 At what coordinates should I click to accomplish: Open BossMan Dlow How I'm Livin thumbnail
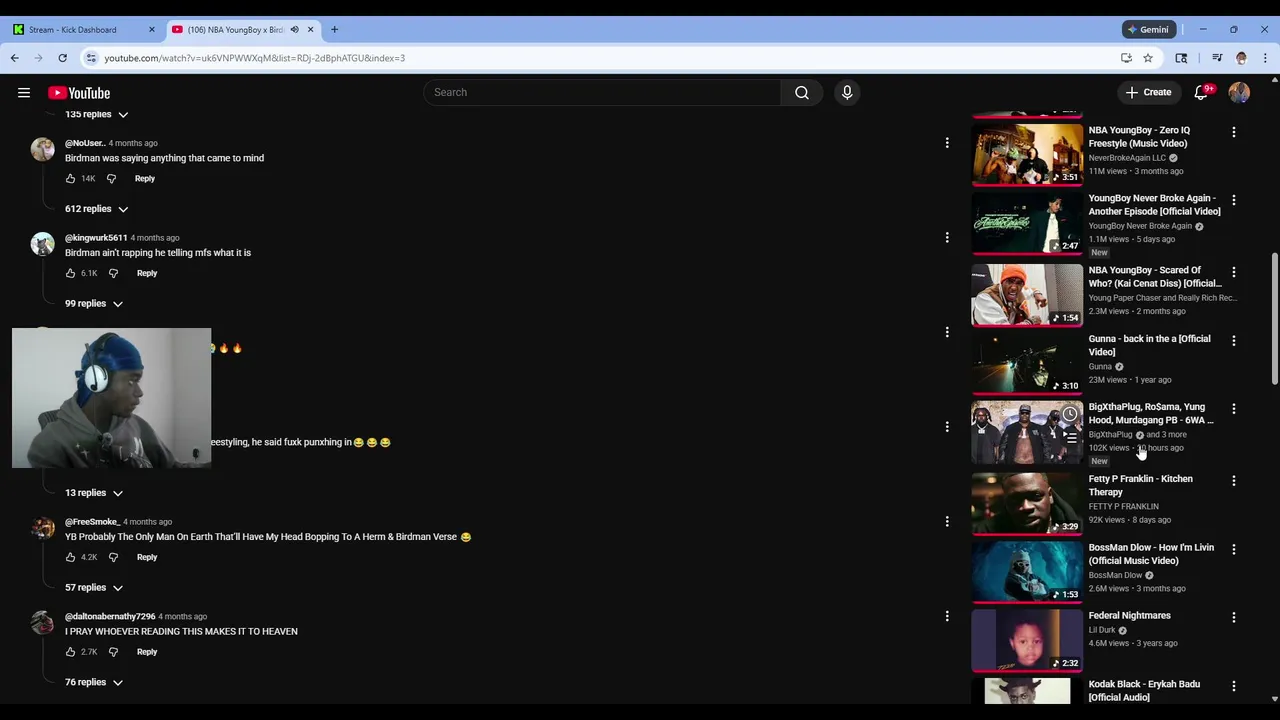pos(1027,571)
